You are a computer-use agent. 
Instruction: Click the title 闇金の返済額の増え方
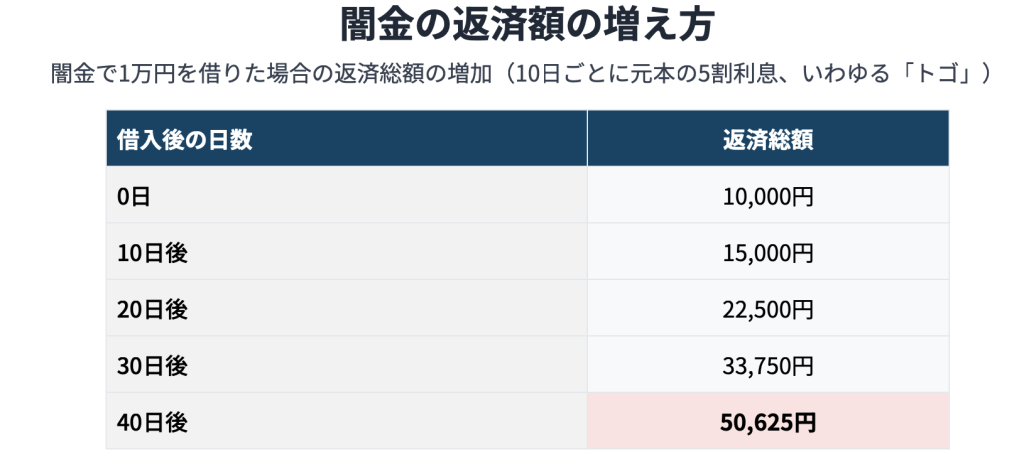[x=527, y=25]
